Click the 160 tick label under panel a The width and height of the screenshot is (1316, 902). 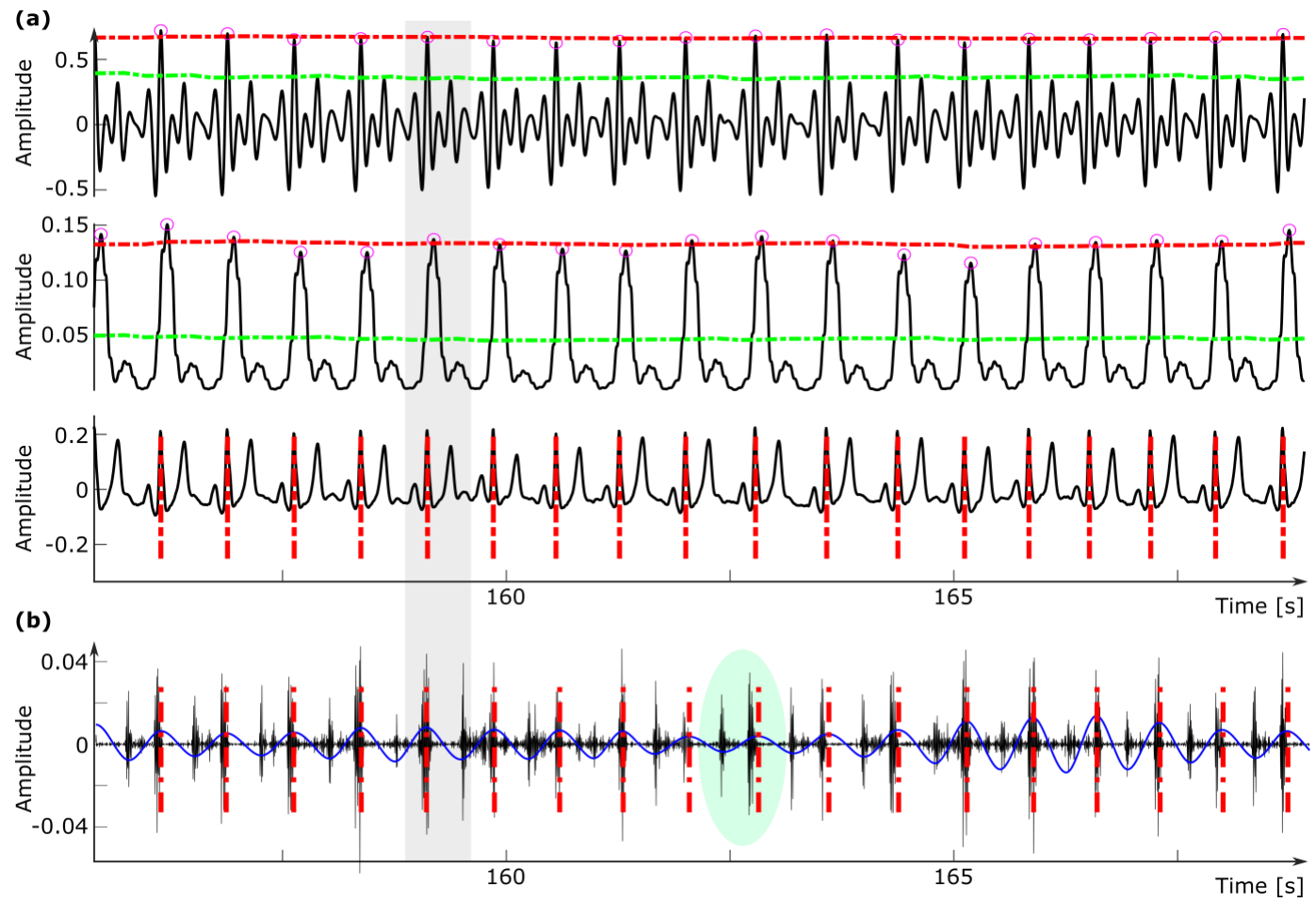[x=505, y=598]
